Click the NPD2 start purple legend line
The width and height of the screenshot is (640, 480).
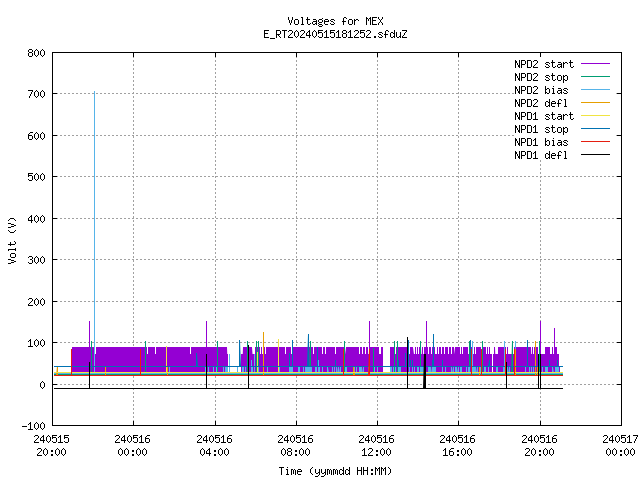click(x=596, y=64)
